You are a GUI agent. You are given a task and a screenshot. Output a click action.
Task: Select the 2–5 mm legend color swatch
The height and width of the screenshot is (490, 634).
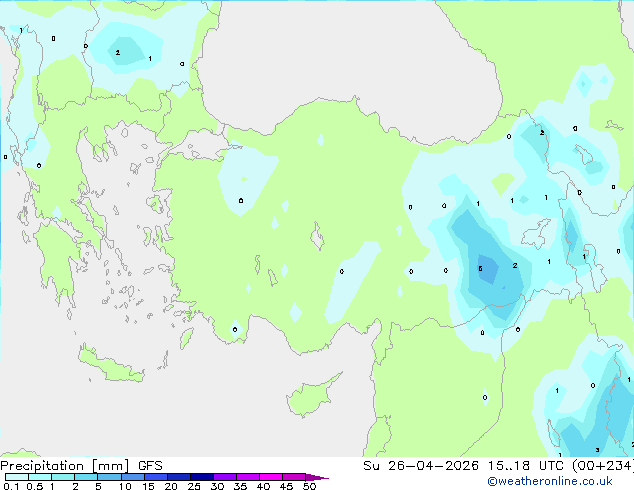point(86,477)
